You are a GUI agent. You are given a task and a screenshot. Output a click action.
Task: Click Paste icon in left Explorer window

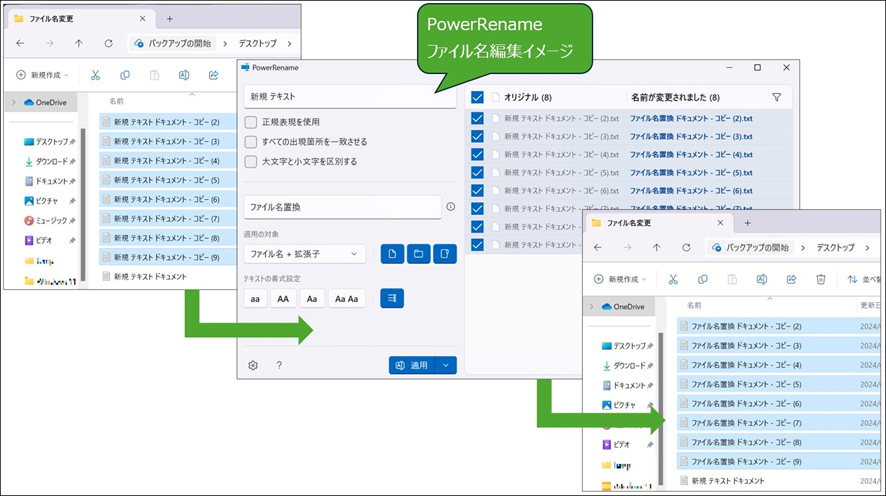[x=154, y=75]
